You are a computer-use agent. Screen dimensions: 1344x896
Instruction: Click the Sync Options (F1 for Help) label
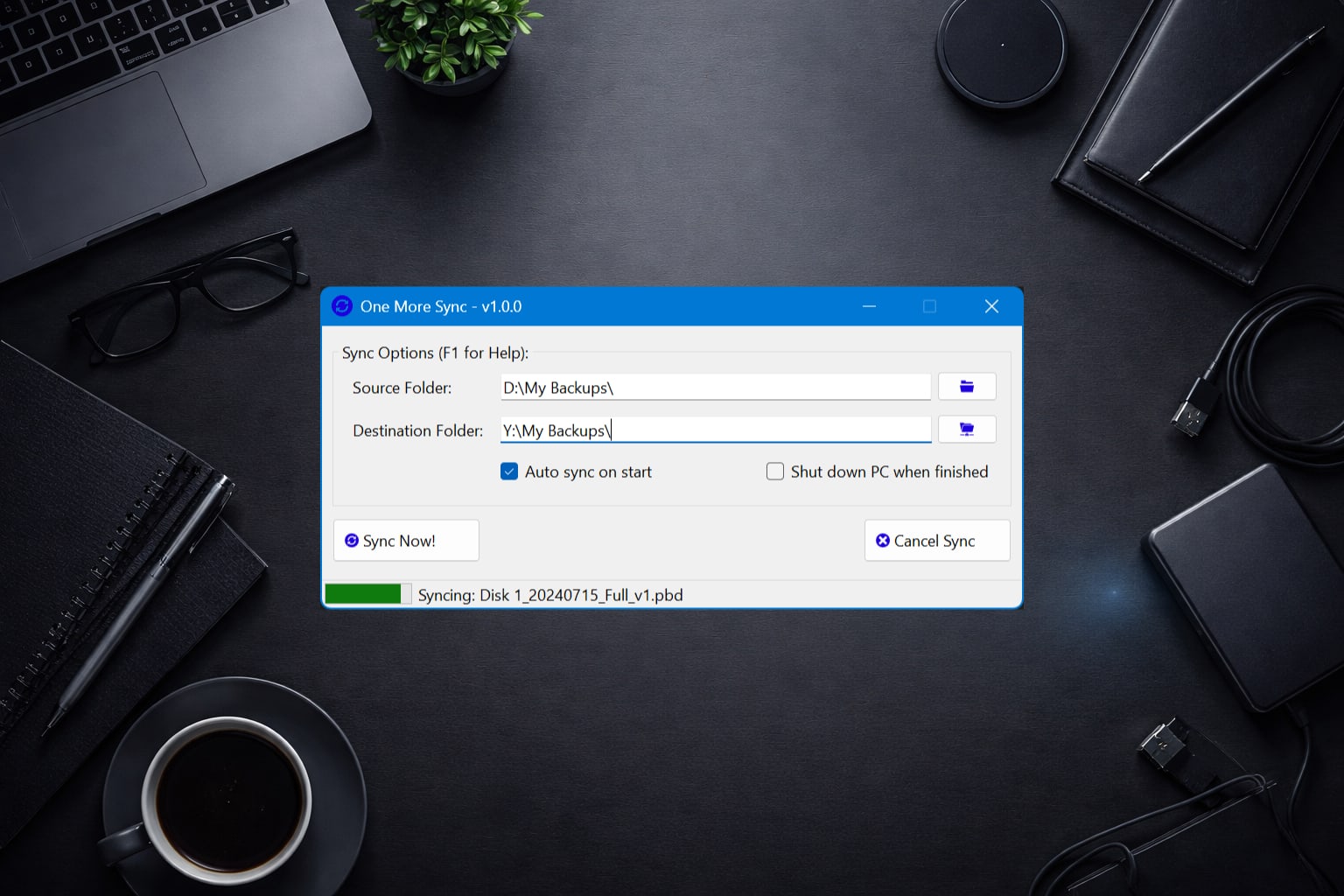coord(435,353)
